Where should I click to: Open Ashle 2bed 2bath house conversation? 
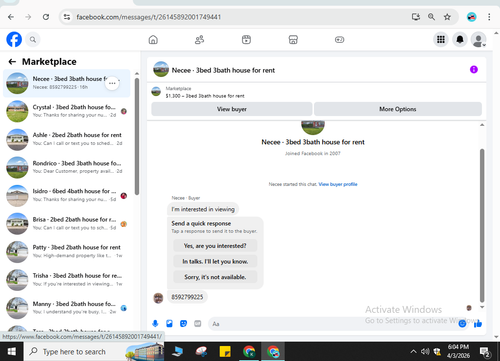pos(67,139)
